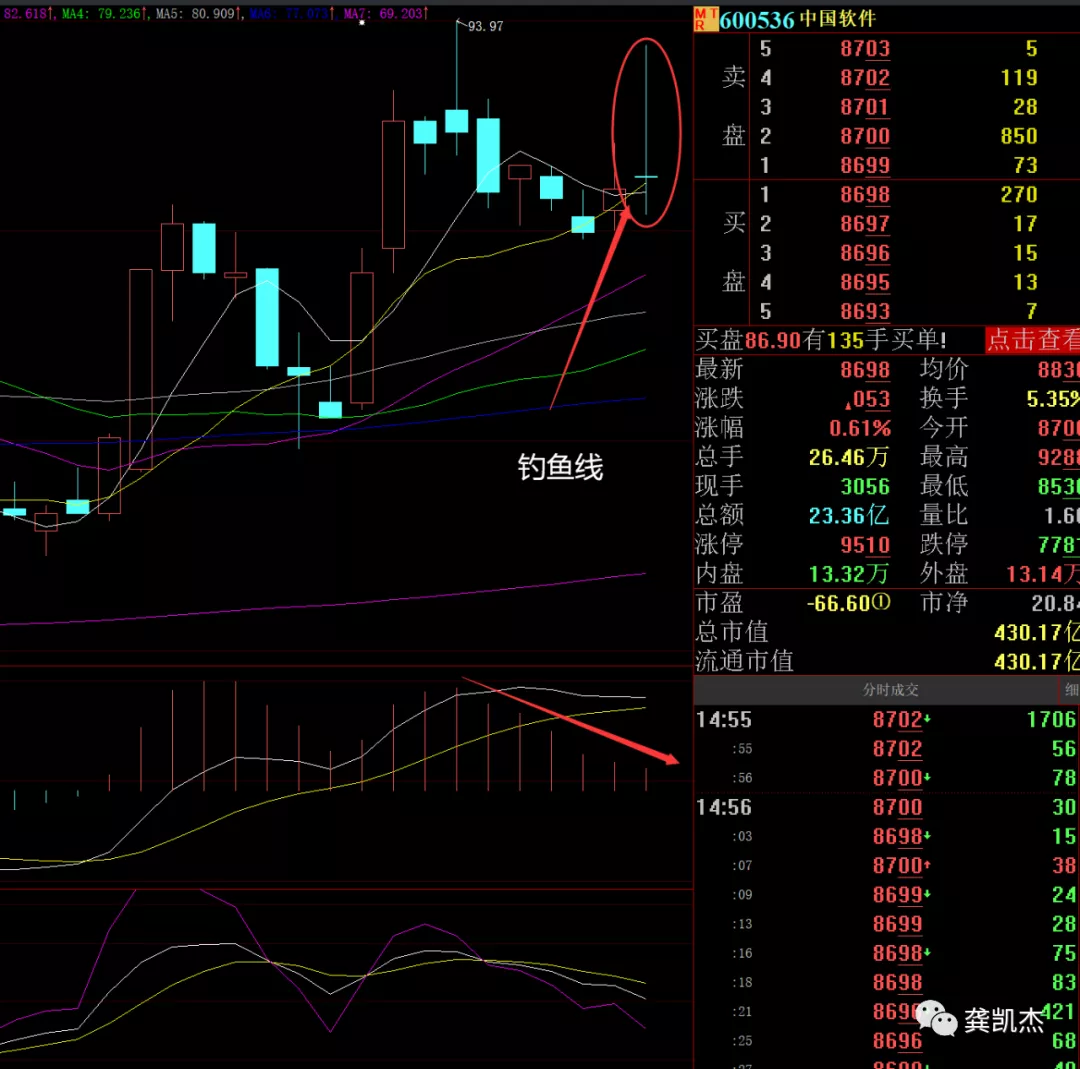
Task: Click the MA5: 80.909 indicator label
Action: 197,13
